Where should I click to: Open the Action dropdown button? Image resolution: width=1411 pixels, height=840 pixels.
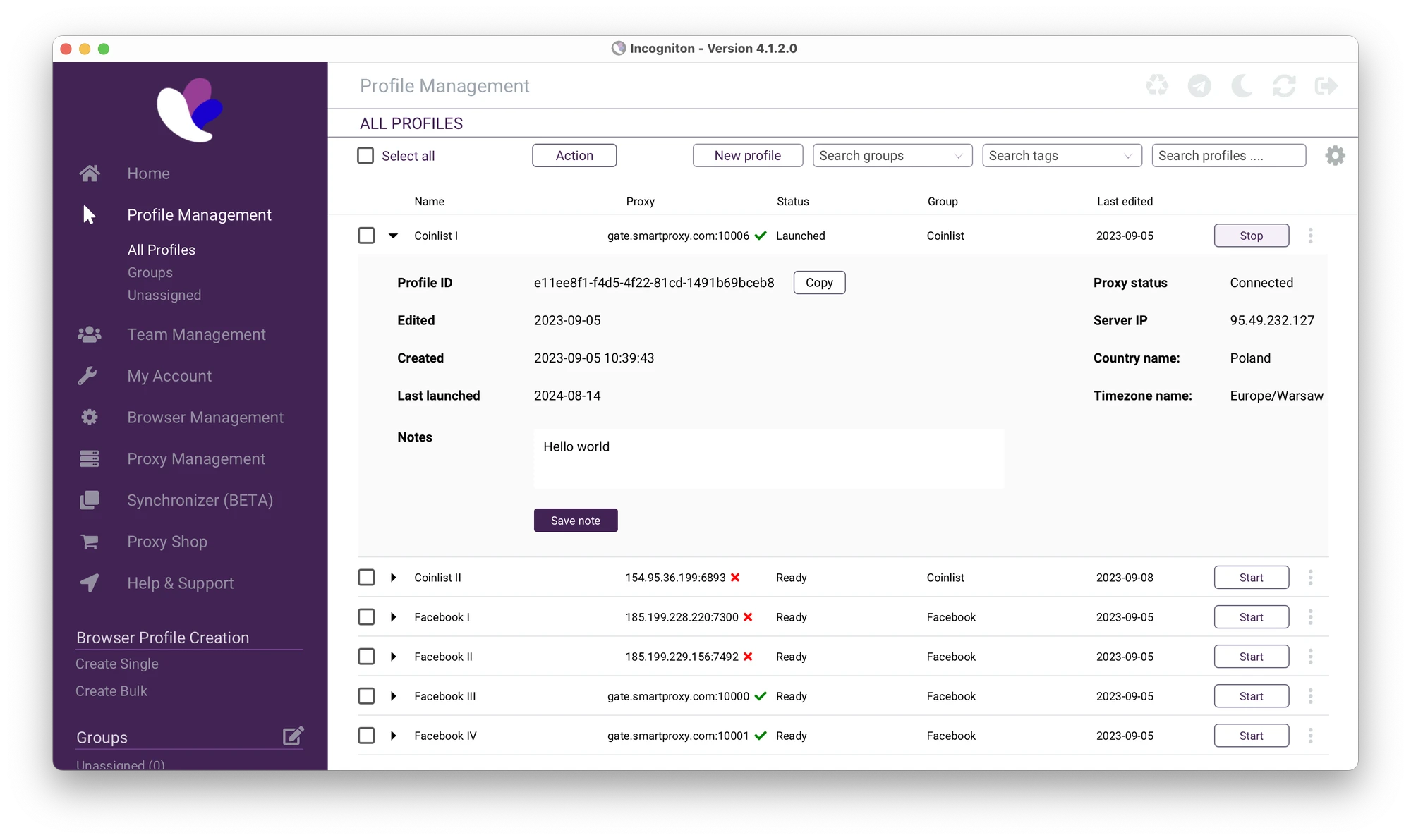tap(574, 156)
